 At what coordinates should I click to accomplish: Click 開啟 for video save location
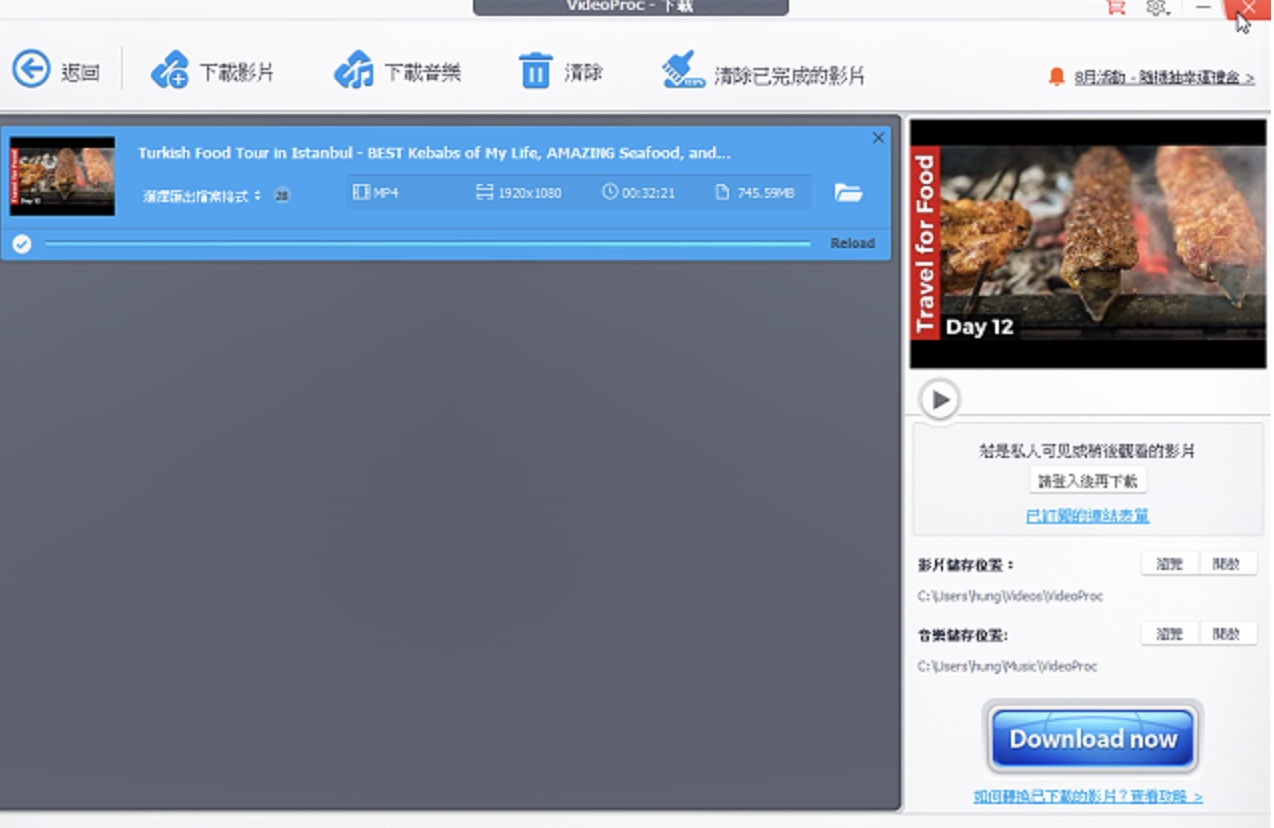1227,564
